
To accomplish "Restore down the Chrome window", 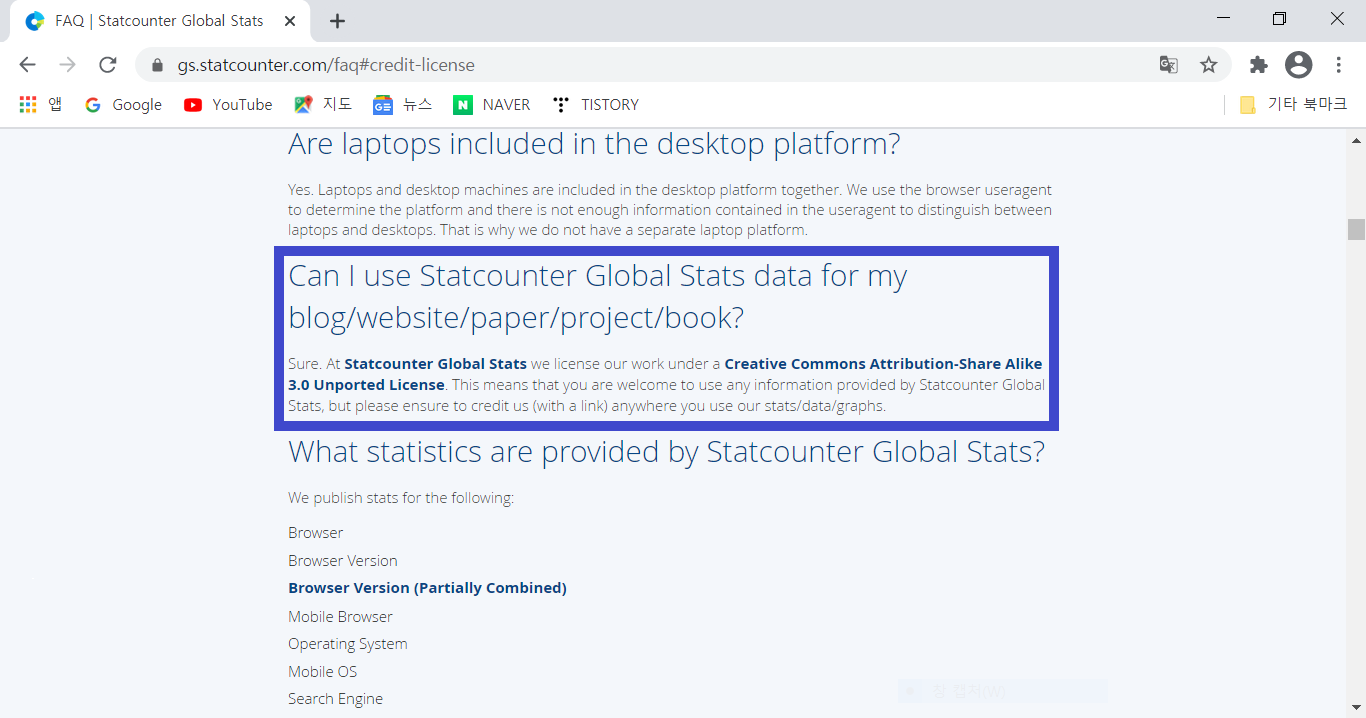I will (1279, 18).
